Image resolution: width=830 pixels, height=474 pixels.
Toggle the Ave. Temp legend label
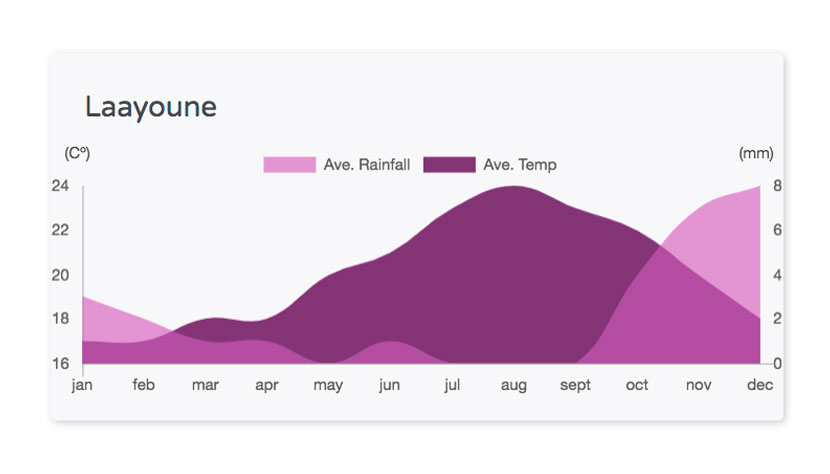(x=520, y=165)
